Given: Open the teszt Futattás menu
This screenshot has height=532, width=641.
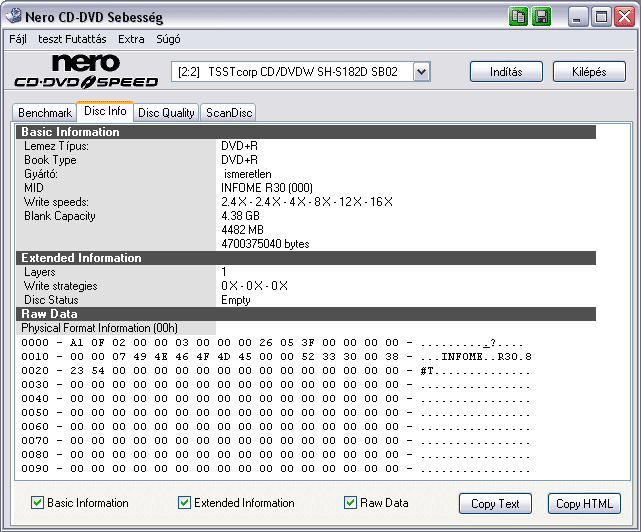Looking at the screenshot, I should [x=72, y=39].
